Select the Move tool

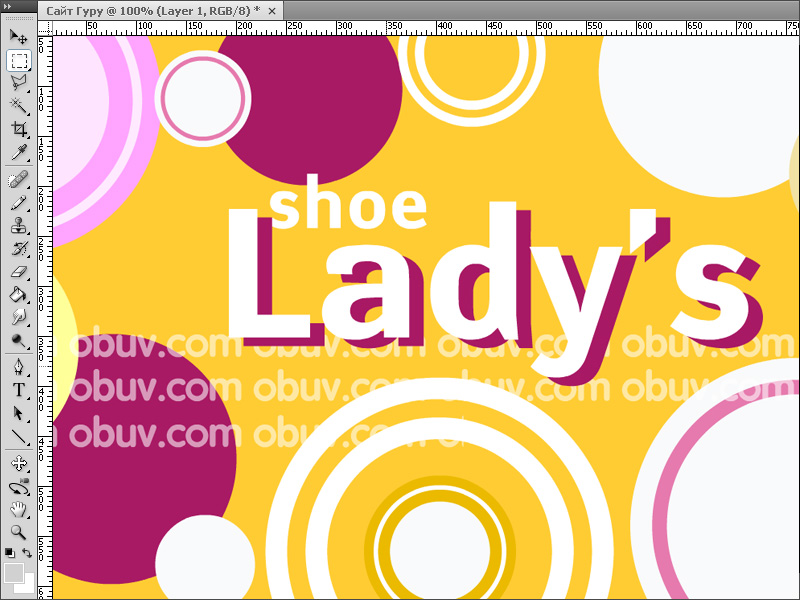[18, 37]
